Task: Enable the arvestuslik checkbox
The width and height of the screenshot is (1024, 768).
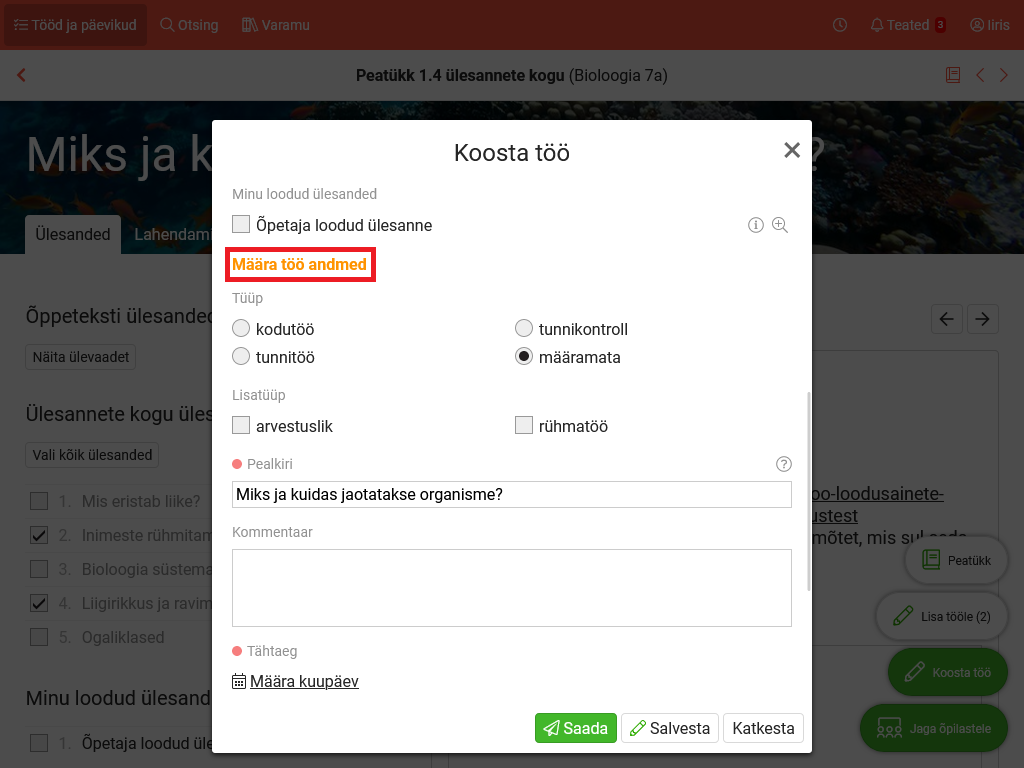Action: point(241,426)
